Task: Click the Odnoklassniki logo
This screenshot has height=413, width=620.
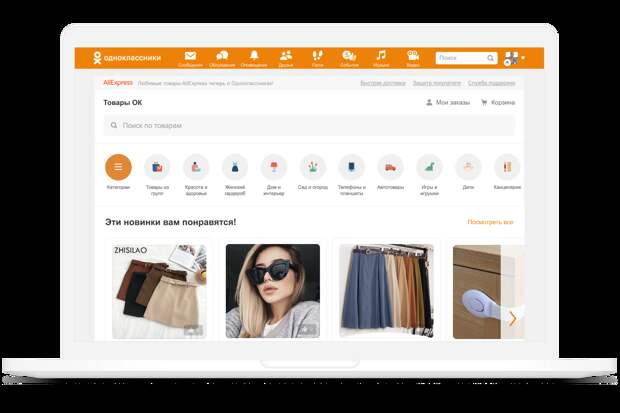Action: click(x=127, y=58)
